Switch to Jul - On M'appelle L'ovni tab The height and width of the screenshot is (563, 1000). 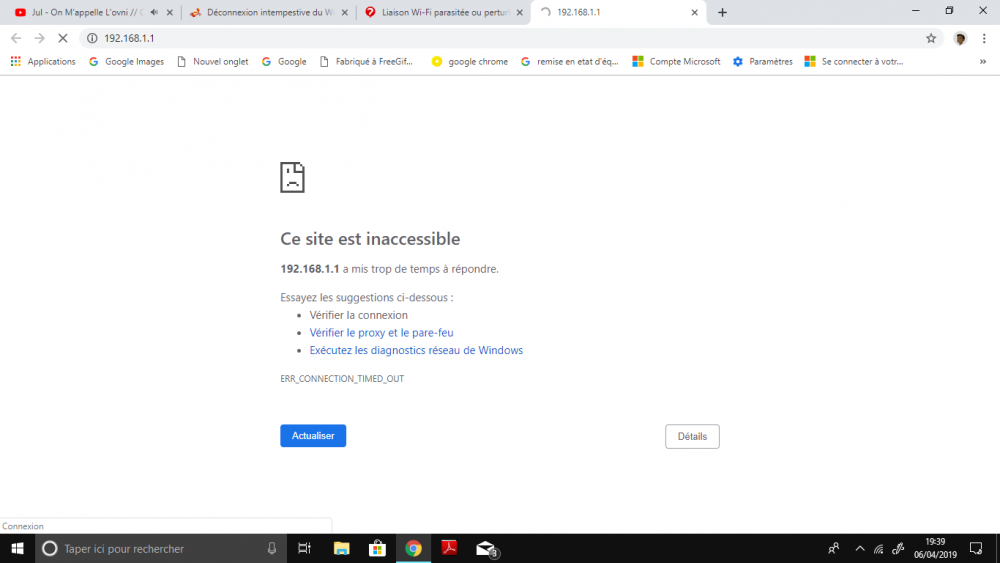tap(86, 12)
